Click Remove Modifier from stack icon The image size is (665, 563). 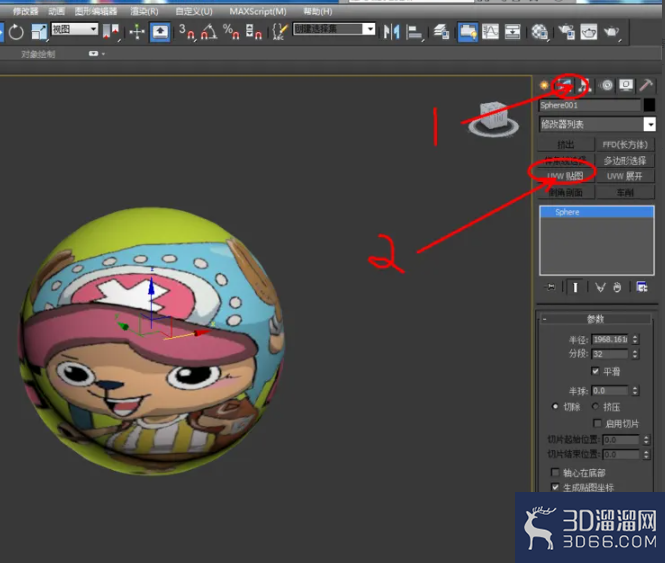pyautogui.click(x=617, y=288)
